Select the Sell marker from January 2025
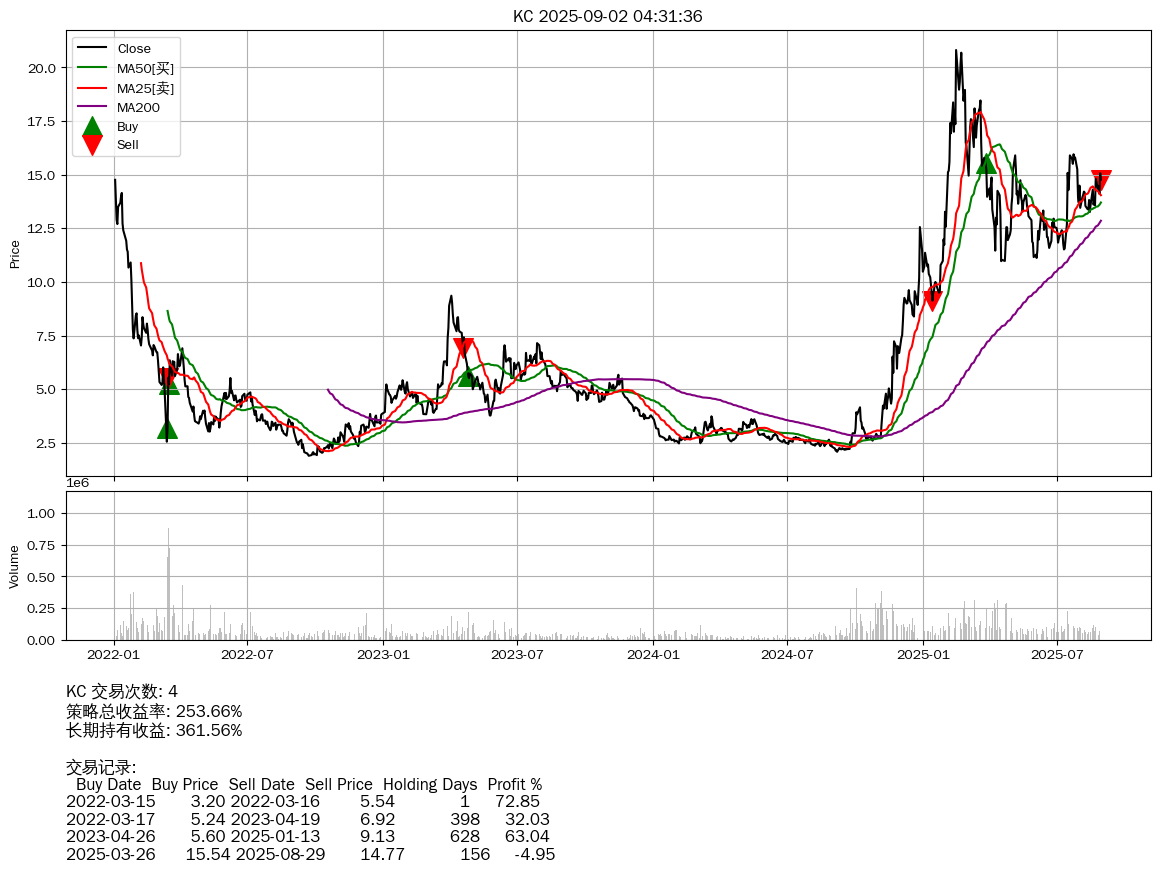 point(932,297)
